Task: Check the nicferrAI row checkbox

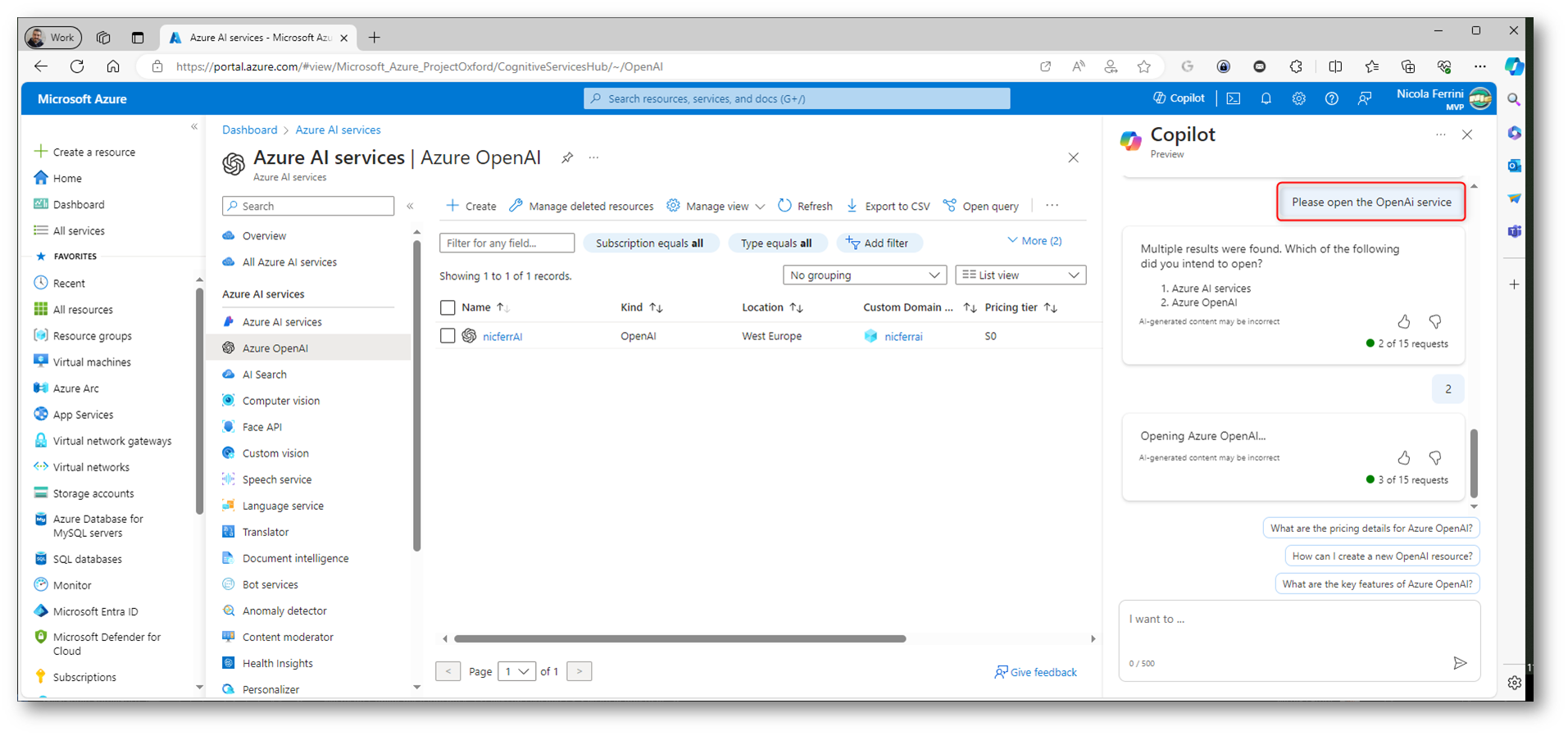Action: (x=448, y=335)
